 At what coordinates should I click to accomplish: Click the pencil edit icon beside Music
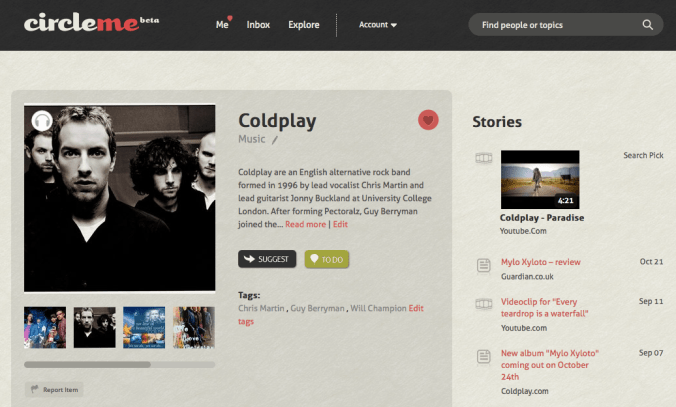(275, 140)
